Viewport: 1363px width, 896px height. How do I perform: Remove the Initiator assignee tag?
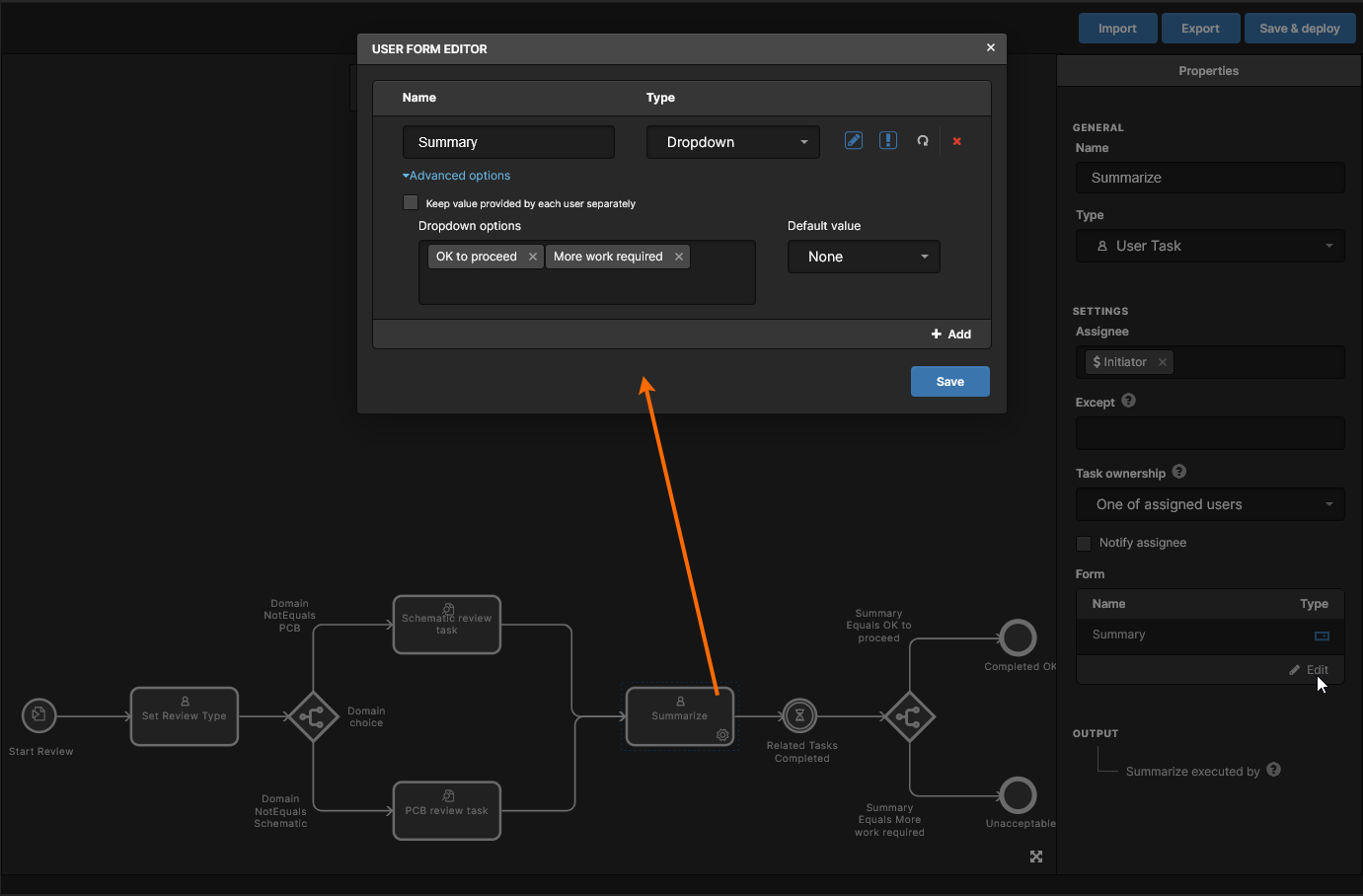(x=1163, y=362)
